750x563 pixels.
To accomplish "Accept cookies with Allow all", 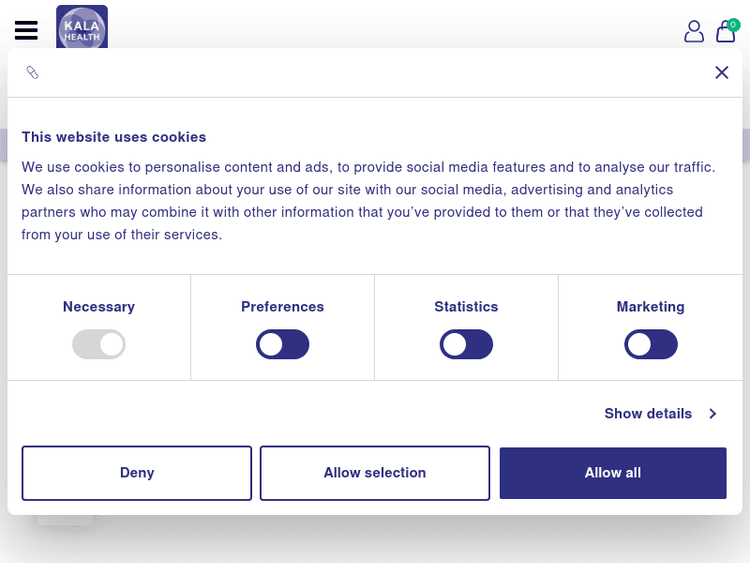I will [613, 473].
